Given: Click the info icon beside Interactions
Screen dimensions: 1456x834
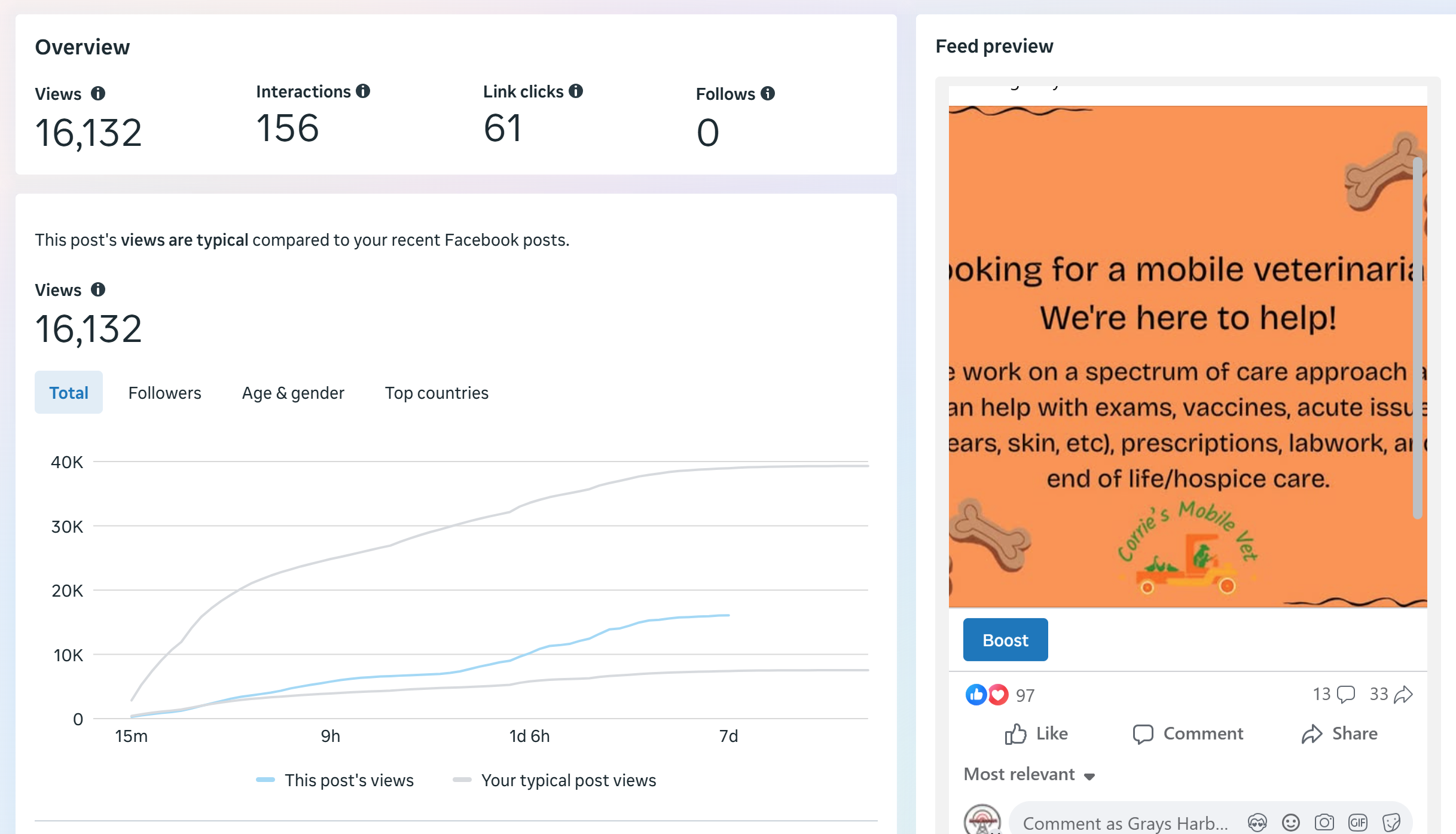Looking at the screenshot, I should click(363, 91).
